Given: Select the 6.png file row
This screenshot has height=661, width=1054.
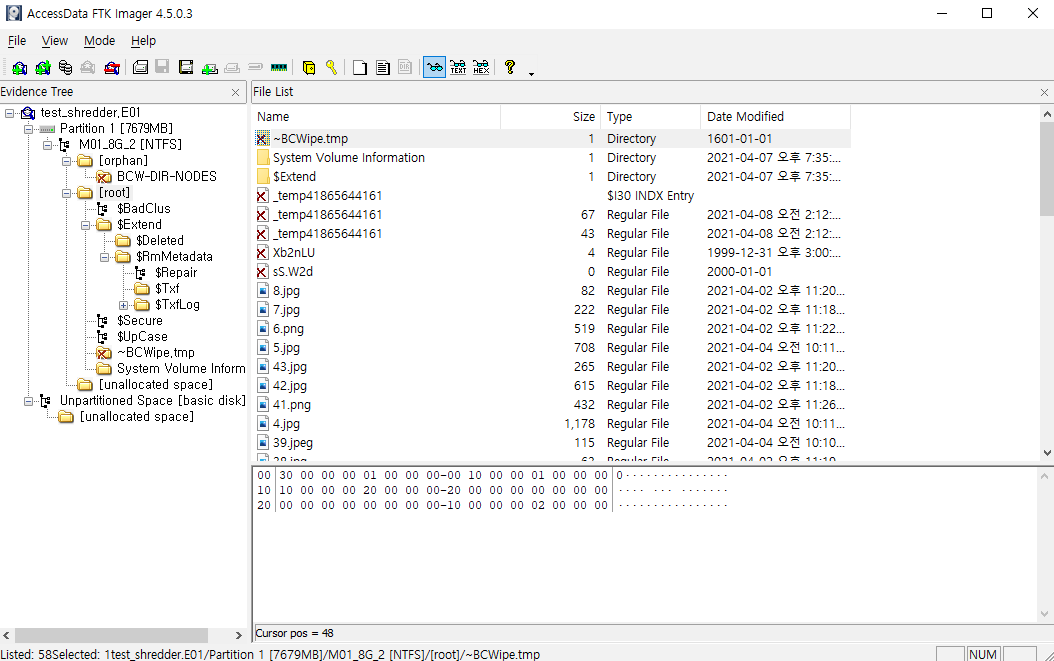Looking at the screenshot, I should pyautogui.click(x=551, y=329).
